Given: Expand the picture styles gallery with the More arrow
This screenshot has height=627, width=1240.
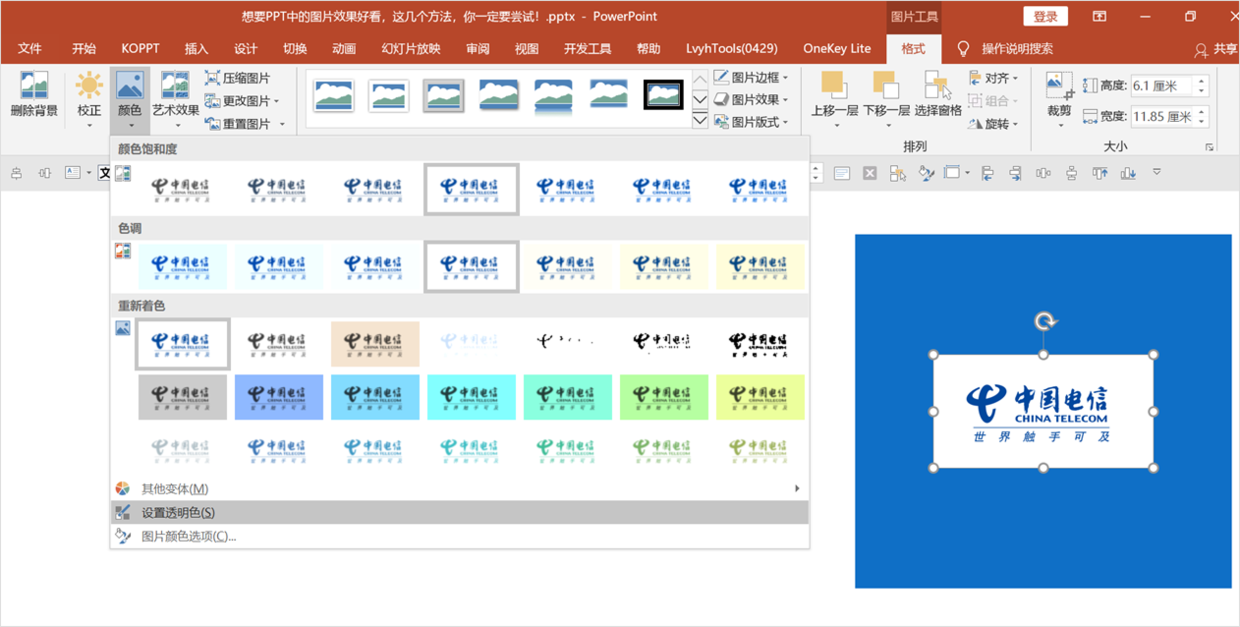Looking at the screenshot, I should [x=700, y=121].
